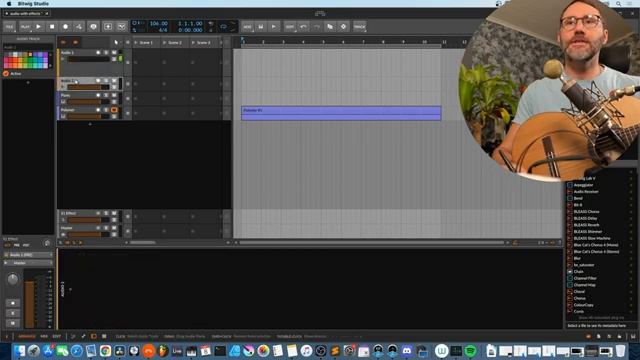Click the tempo value 106.00
The image size is (640, 360).
point(159,24)
